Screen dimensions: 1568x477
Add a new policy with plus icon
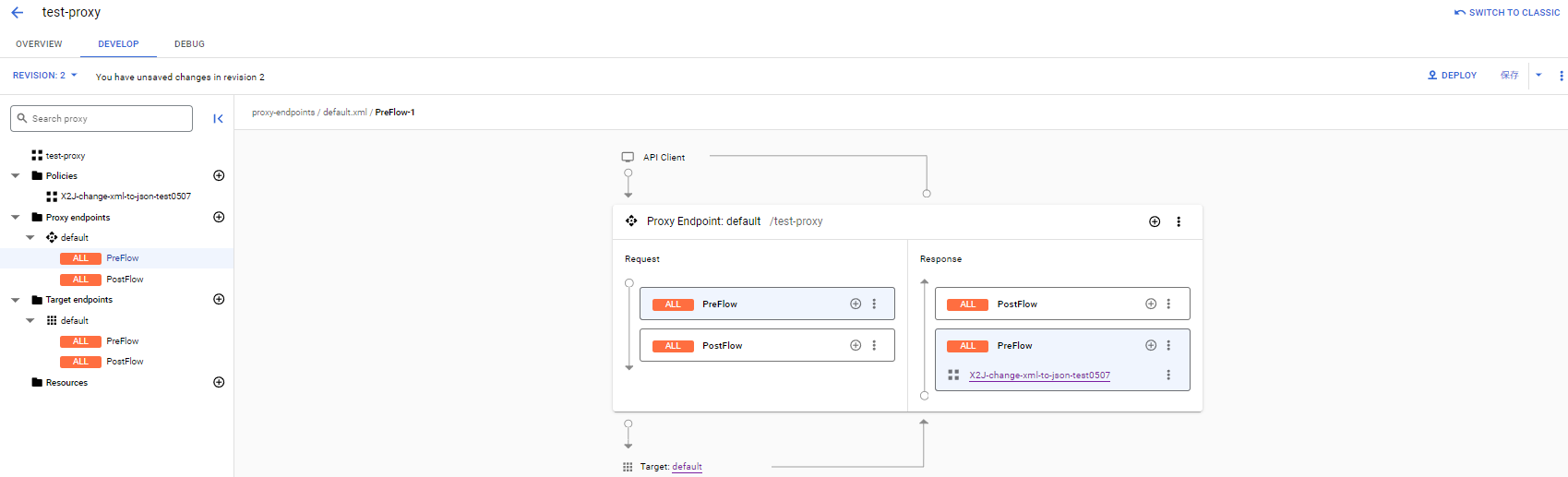point(219,175)
